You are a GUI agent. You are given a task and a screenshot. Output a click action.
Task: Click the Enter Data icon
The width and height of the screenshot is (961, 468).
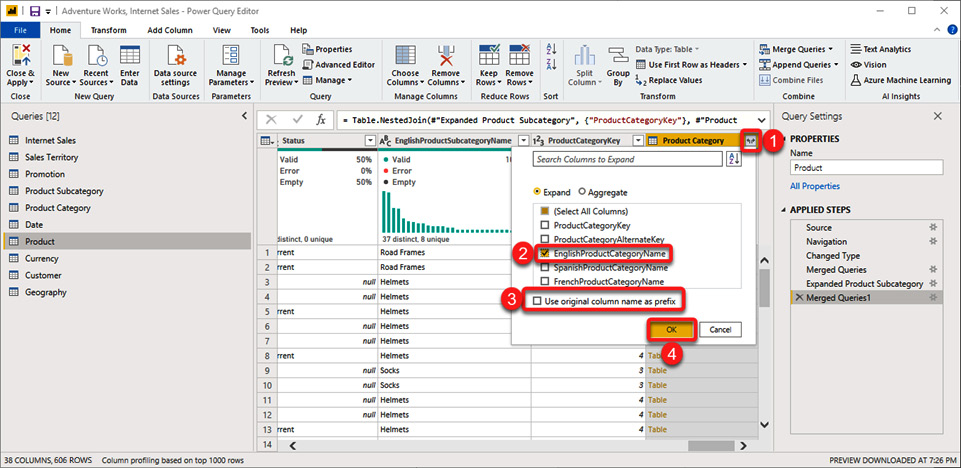tap(129, 56)
